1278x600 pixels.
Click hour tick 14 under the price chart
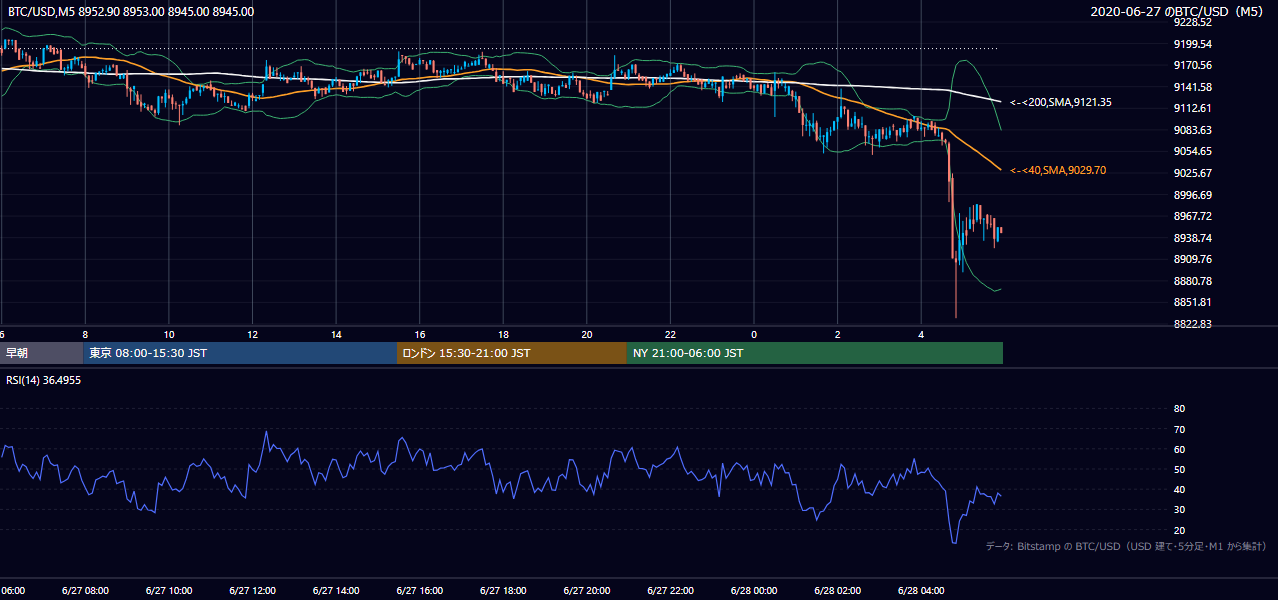coord(336,334)
